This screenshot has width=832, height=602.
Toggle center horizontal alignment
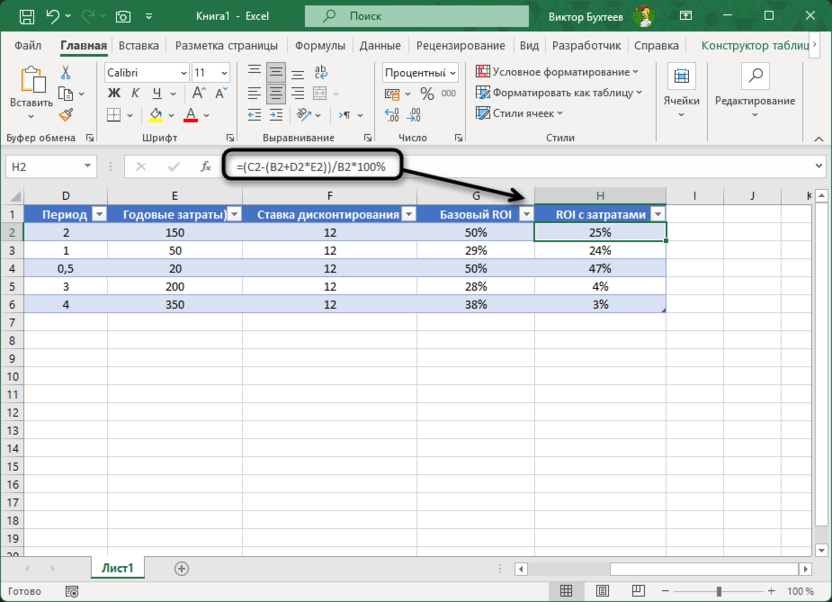[275, 93]
